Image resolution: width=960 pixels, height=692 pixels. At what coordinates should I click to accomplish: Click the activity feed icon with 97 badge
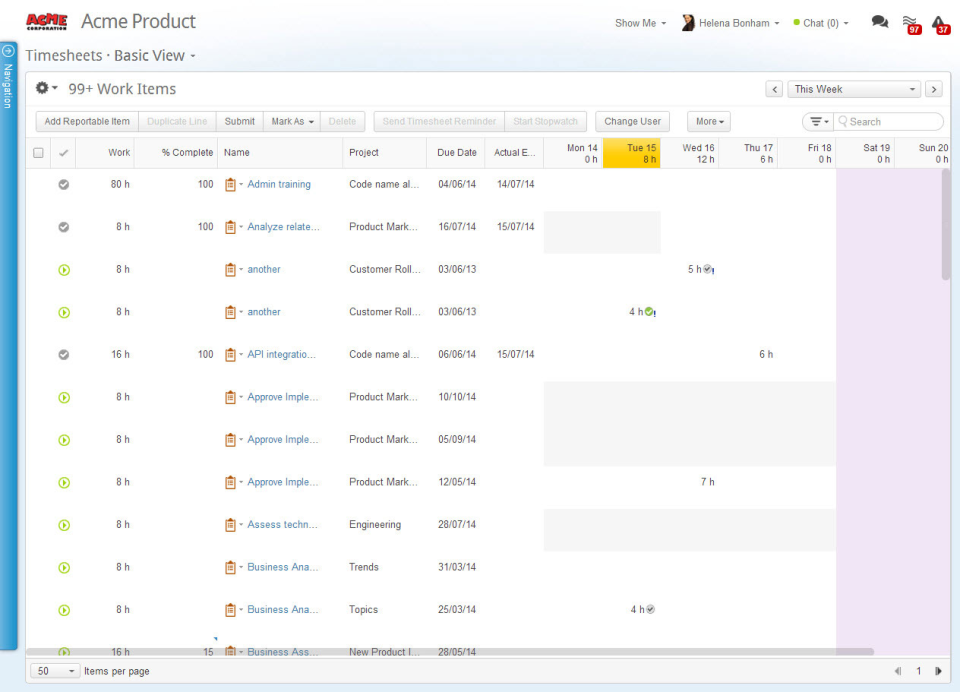click(909, 22)
